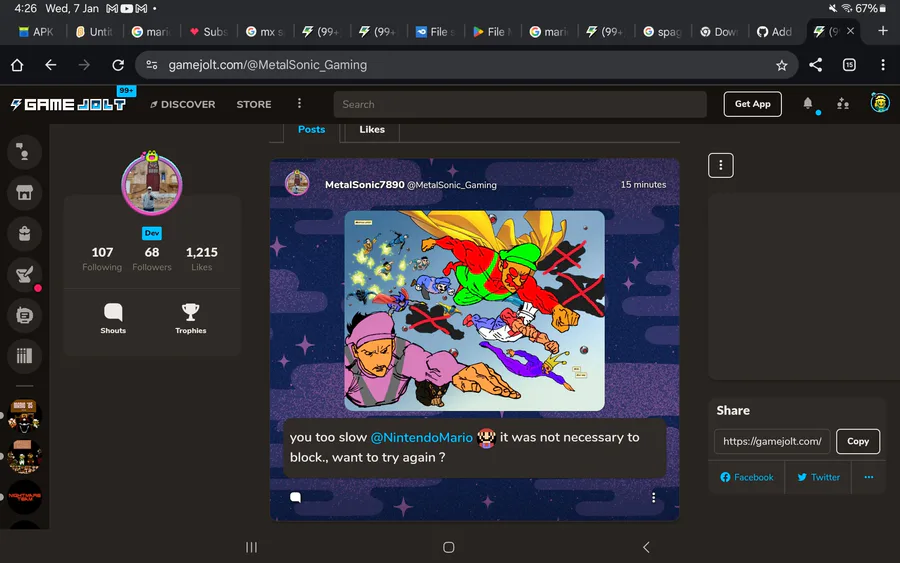The width and height of the screenshot is (900, 563).
Task: Open the Mario '85 community thumbnail
Action: coord(24,416)
